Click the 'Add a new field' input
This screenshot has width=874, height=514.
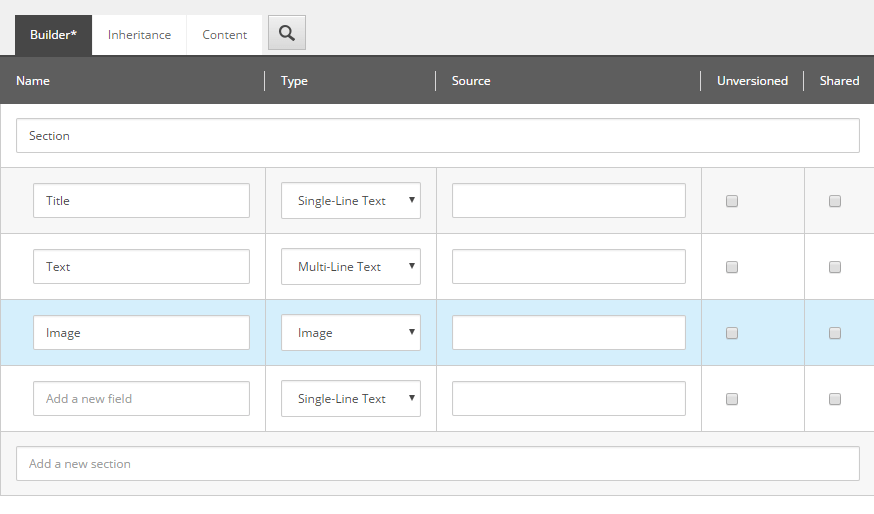click(141, 399)
